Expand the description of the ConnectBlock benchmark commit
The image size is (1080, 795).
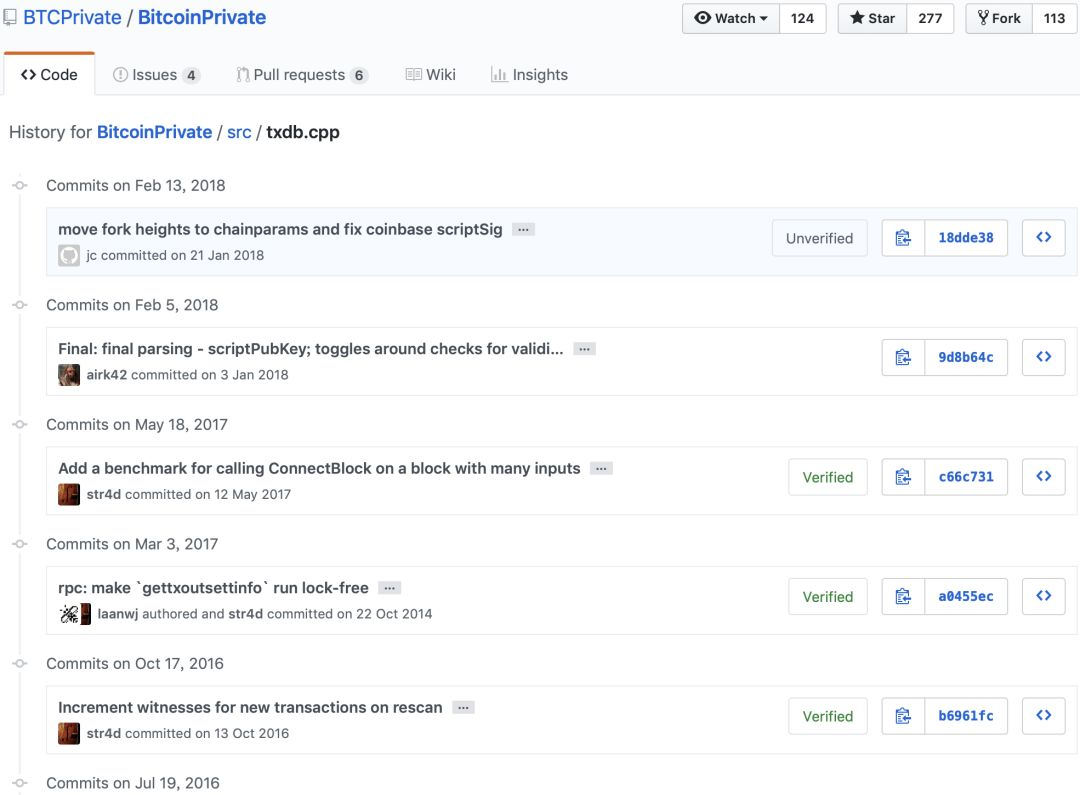(601, 468)
